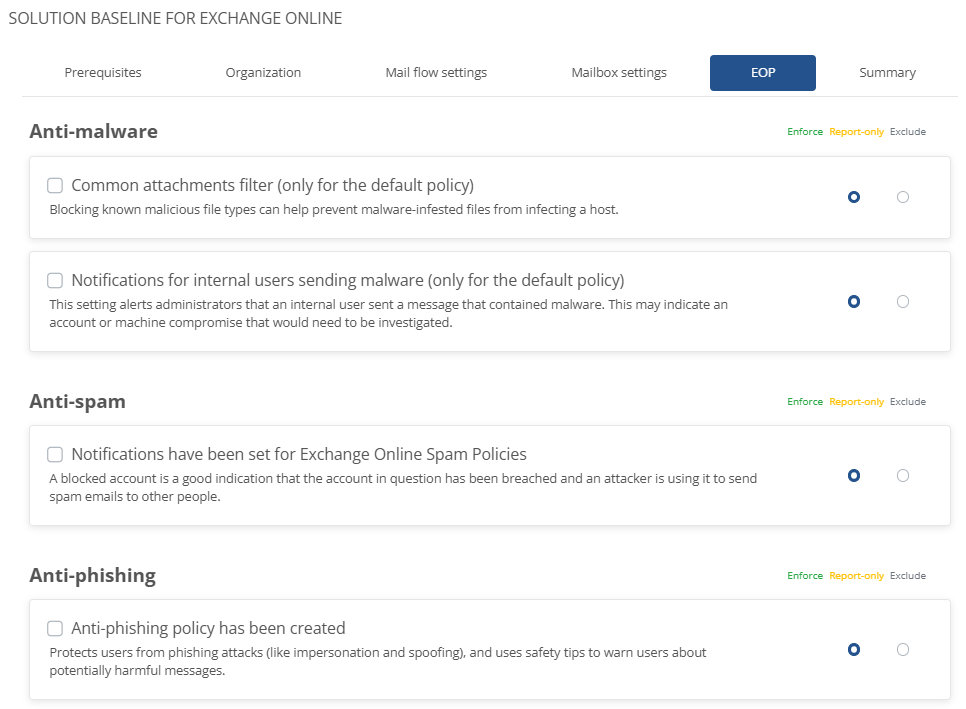The image size is (966, 709).
Task: Choose Exclude for internal users sending malware notifications
Action: (903, 301)
